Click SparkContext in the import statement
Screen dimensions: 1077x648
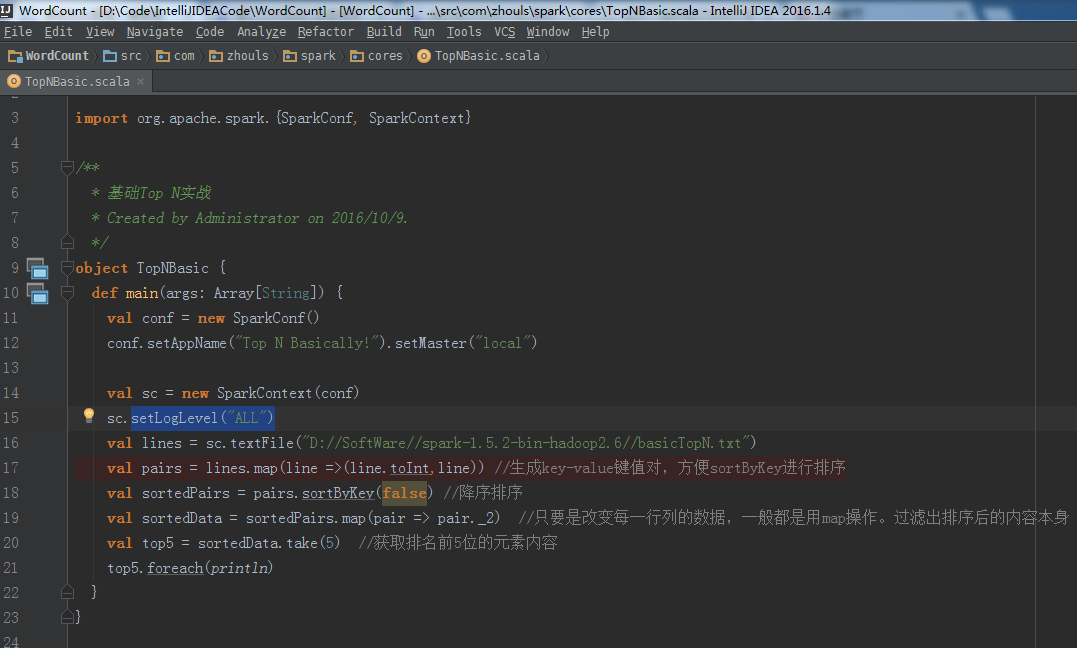[417, 118]
